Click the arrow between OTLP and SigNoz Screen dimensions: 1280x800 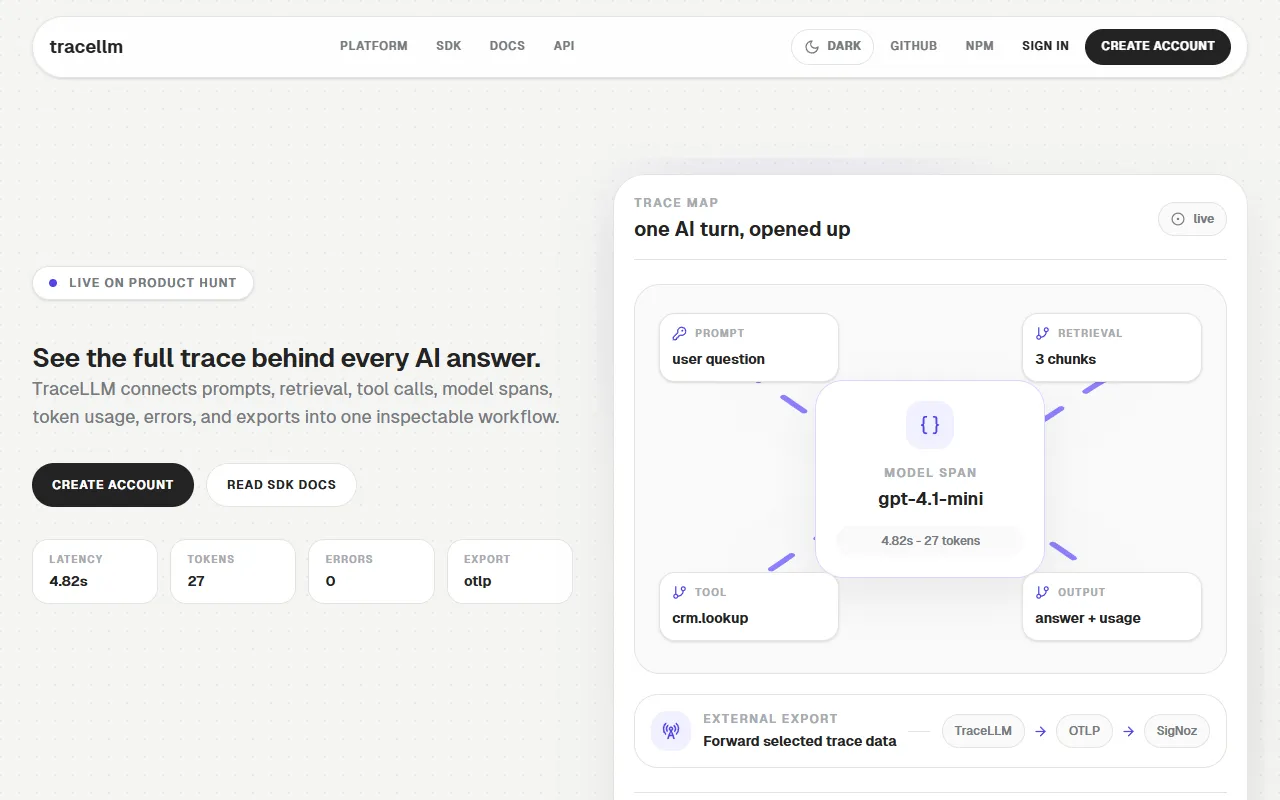[1129, 731]
